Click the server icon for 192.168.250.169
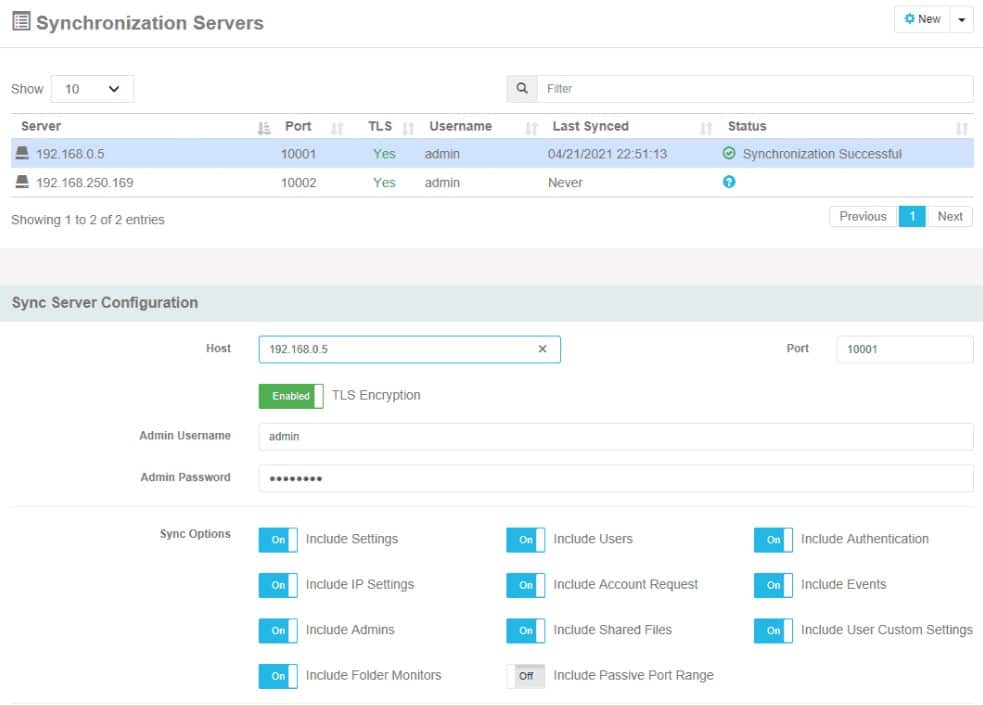983x705 pixels. pos(22,182)
